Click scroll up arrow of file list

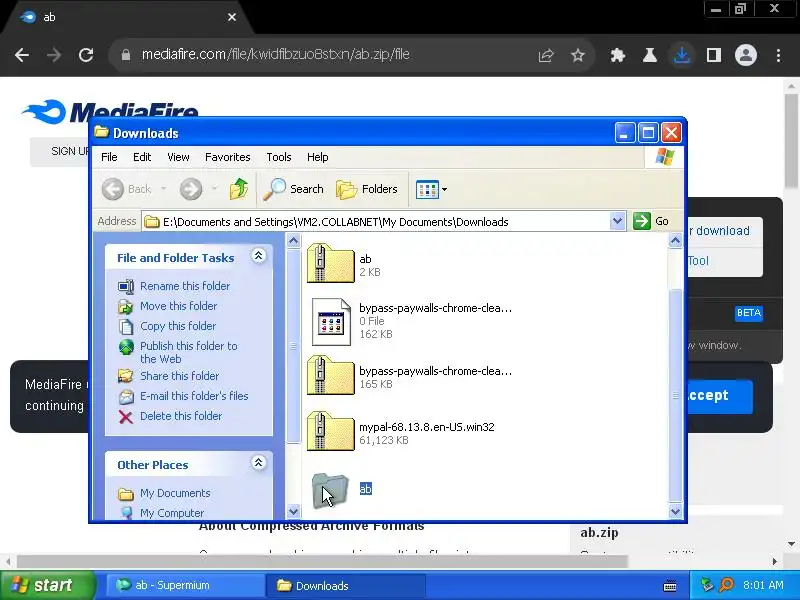pyautogui.click(x=676, y=240)
